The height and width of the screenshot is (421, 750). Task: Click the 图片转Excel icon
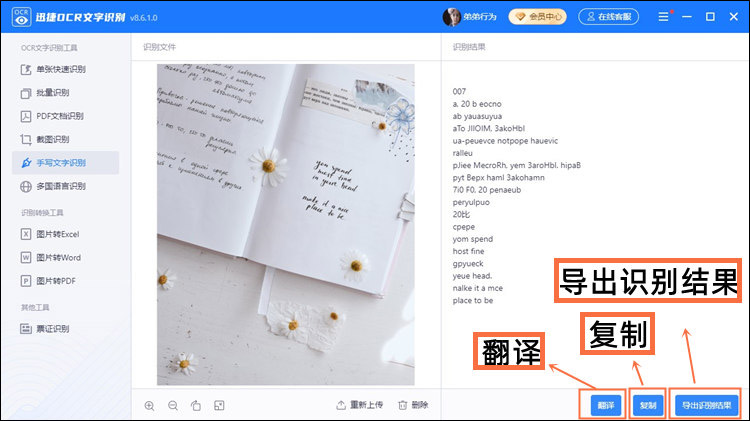click(x=26, y=234)
